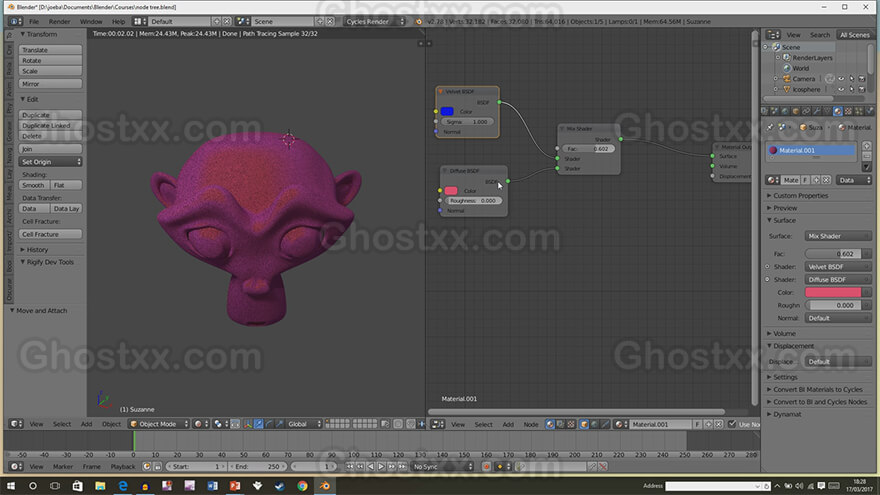Play the animation forward
The height and width of the screenshot is (495, 880).
click(381, 466)
